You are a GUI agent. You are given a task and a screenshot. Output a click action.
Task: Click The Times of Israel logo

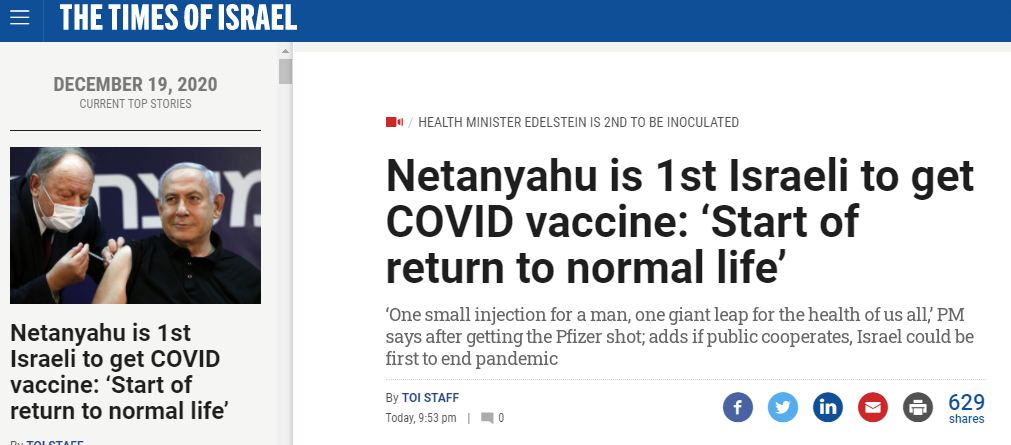tap(178, 19)
